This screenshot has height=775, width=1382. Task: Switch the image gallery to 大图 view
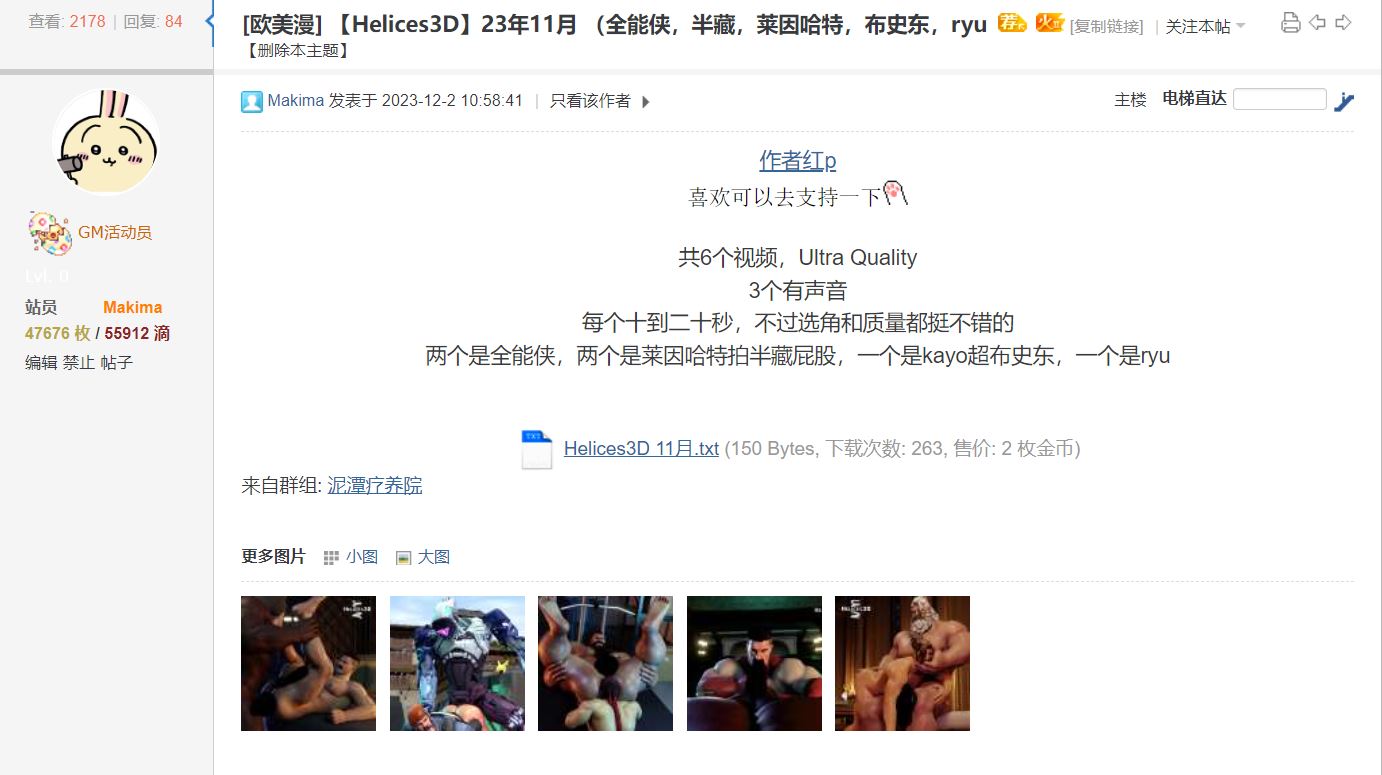(423, 557)
